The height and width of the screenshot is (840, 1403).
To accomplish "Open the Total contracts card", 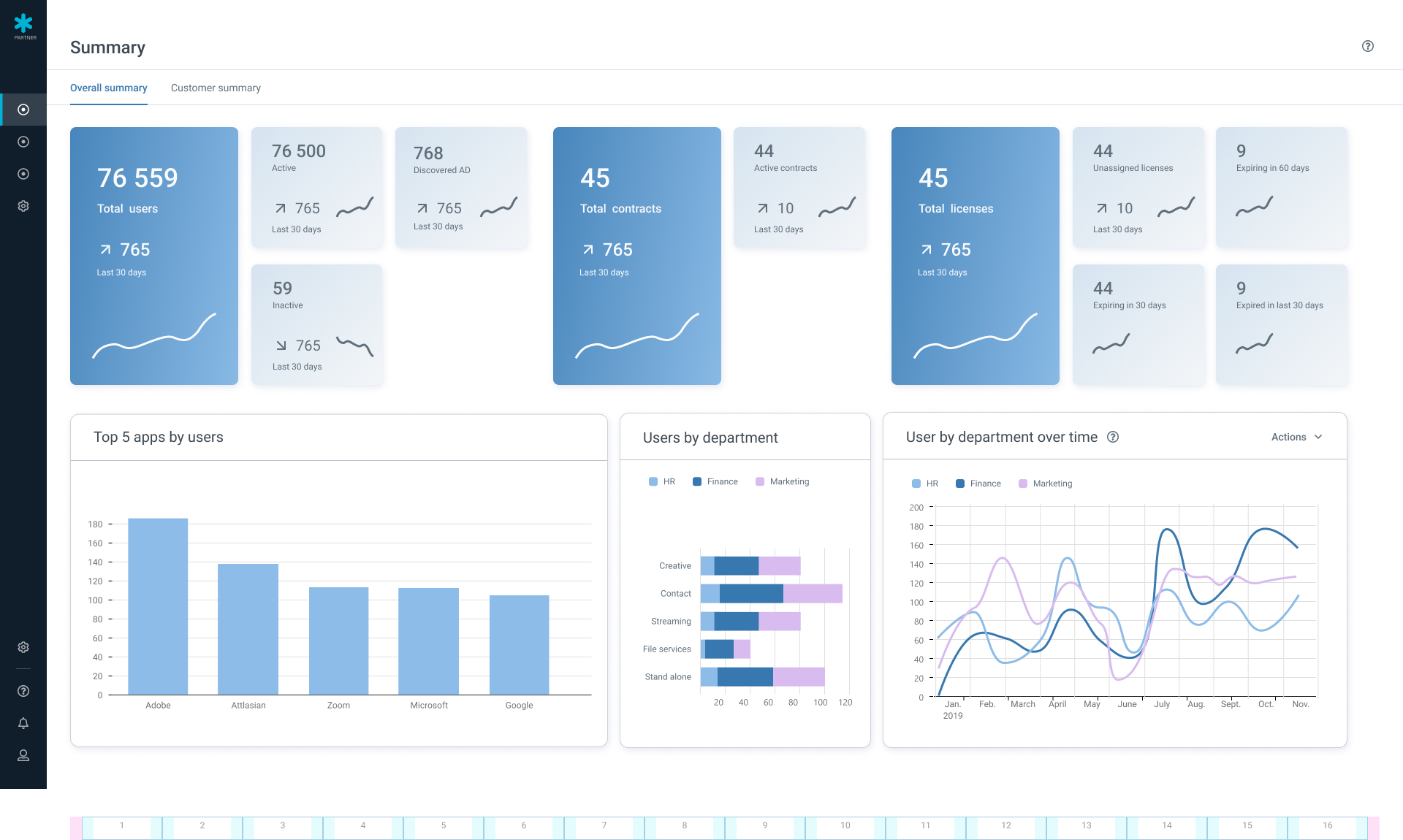I will coord(637,256).
